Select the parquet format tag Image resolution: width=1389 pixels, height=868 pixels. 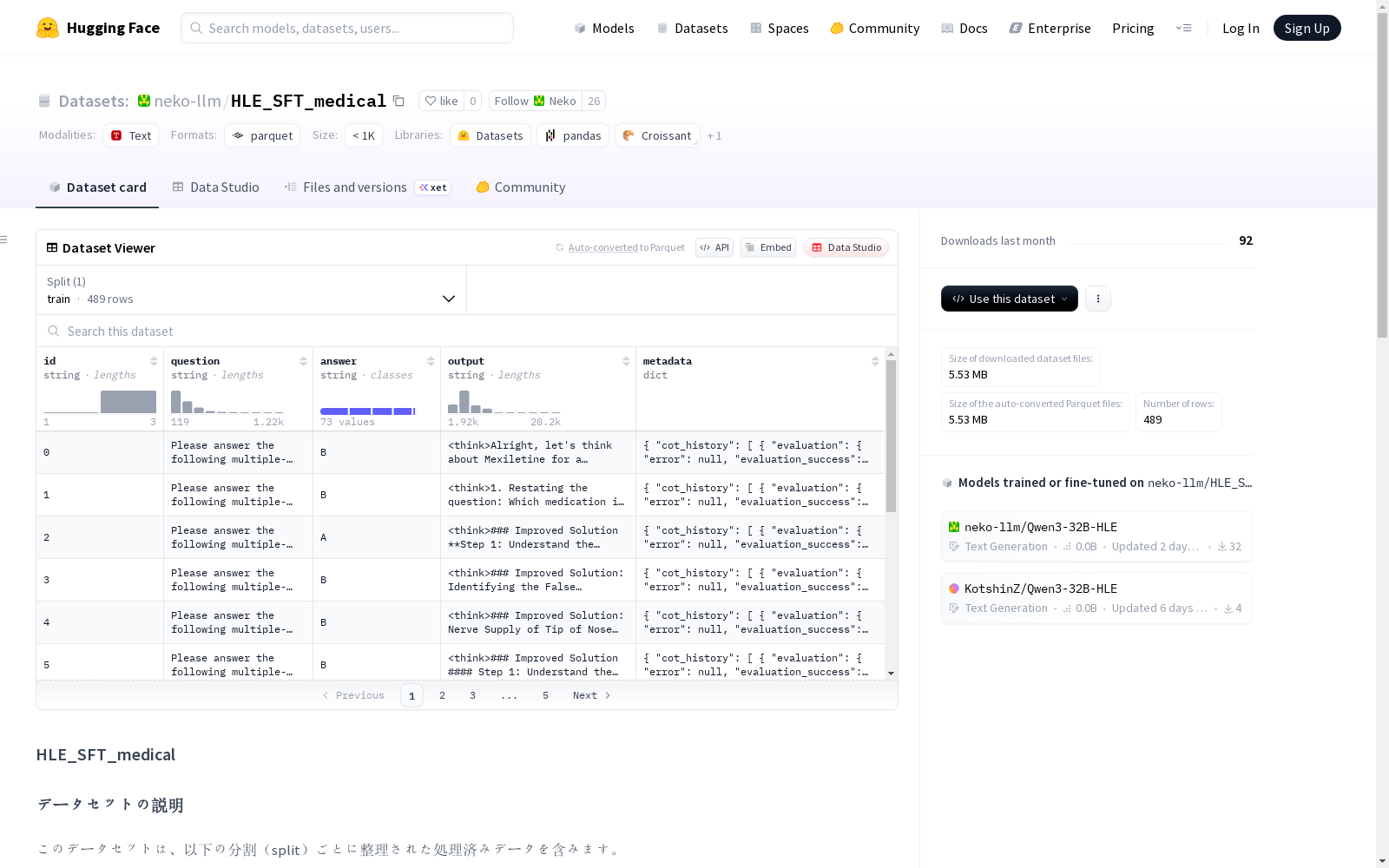262,135
